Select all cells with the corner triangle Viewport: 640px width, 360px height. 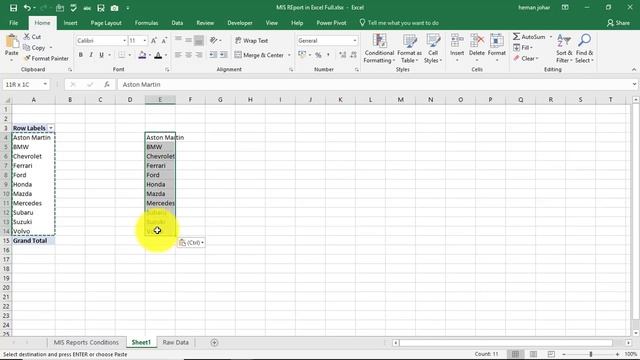6,100
